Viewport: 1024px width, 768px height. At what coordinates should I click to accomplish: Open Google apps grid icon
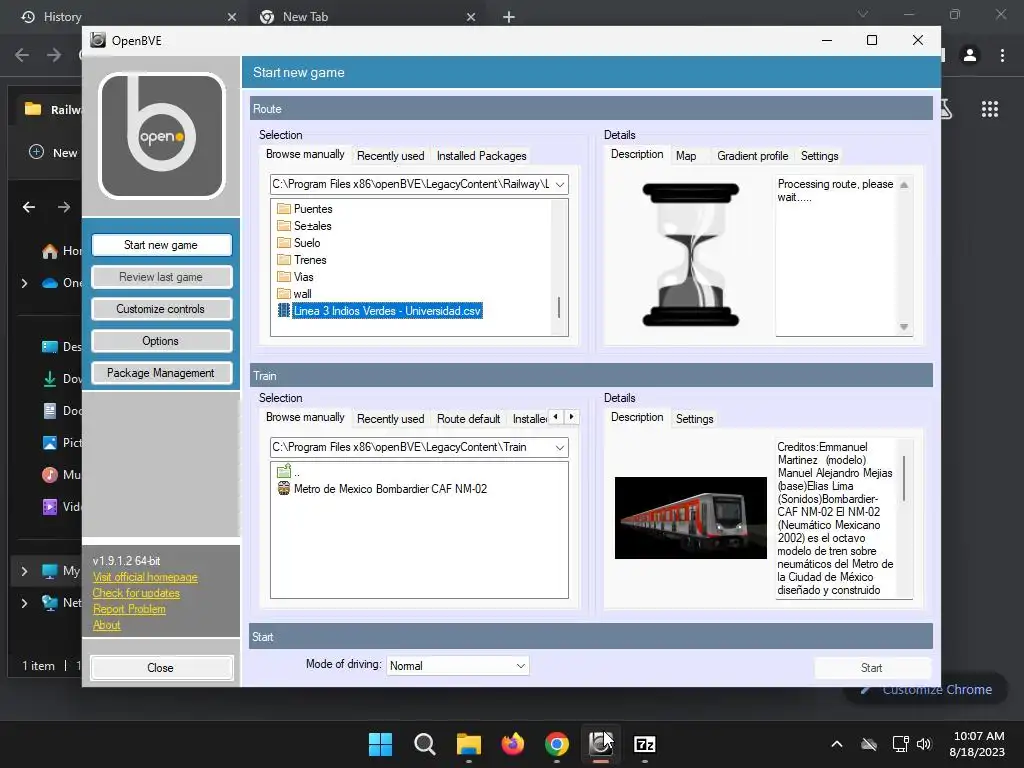[x=990, y=109]
